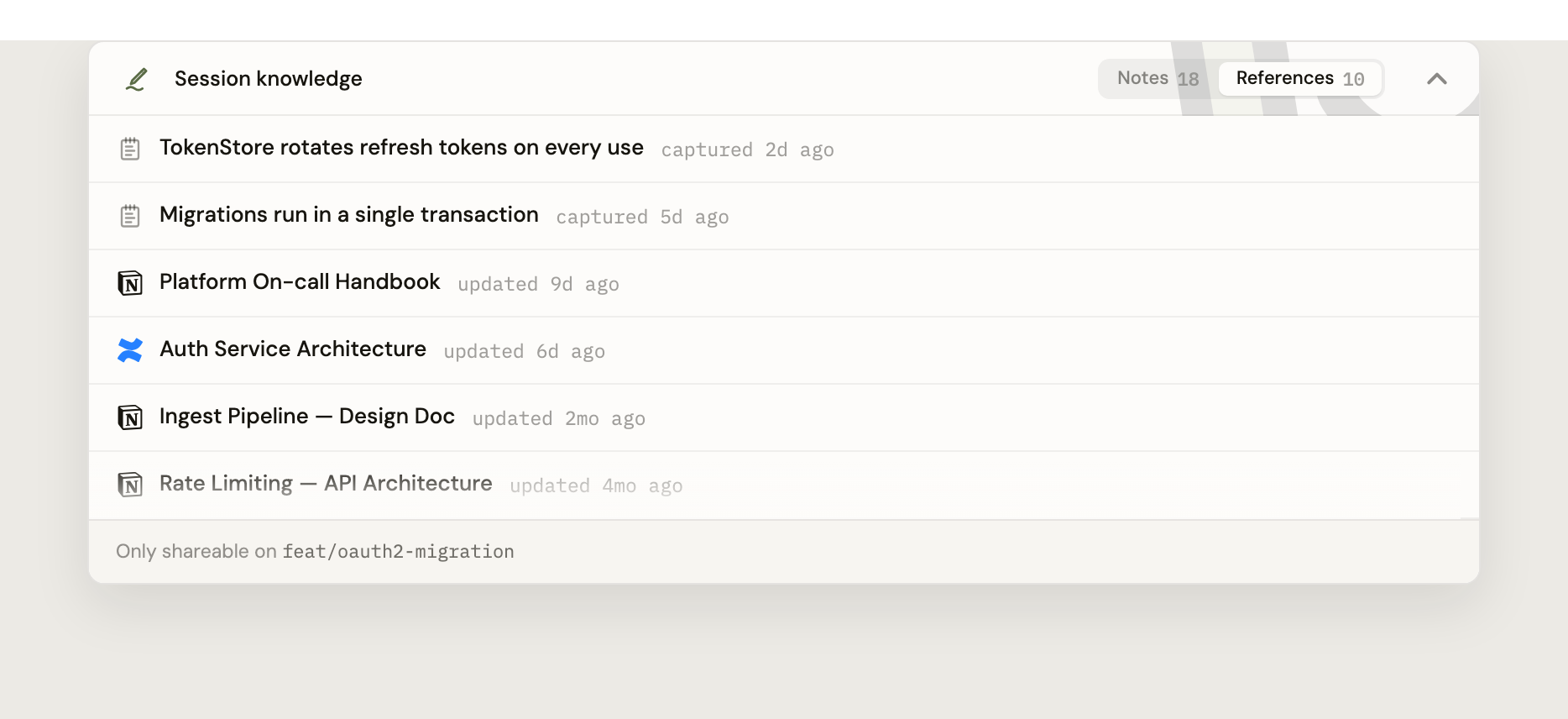Click the updated 9d ago timestamp
Viewport: 1568px width, 719px height.
point(538,284)
